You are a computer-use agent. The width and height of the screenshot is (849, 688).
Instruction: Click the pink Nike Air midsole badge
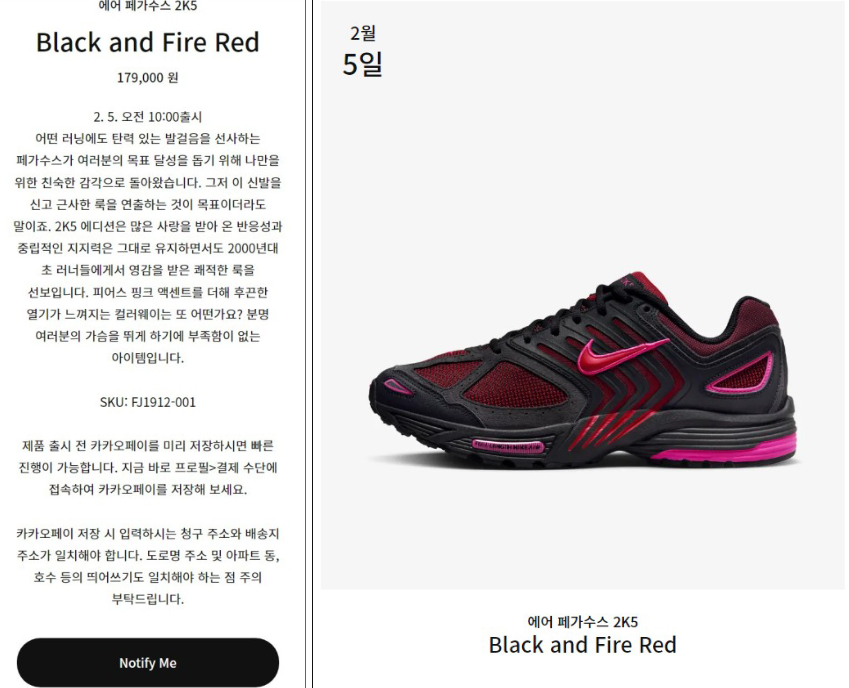(508, 446)
